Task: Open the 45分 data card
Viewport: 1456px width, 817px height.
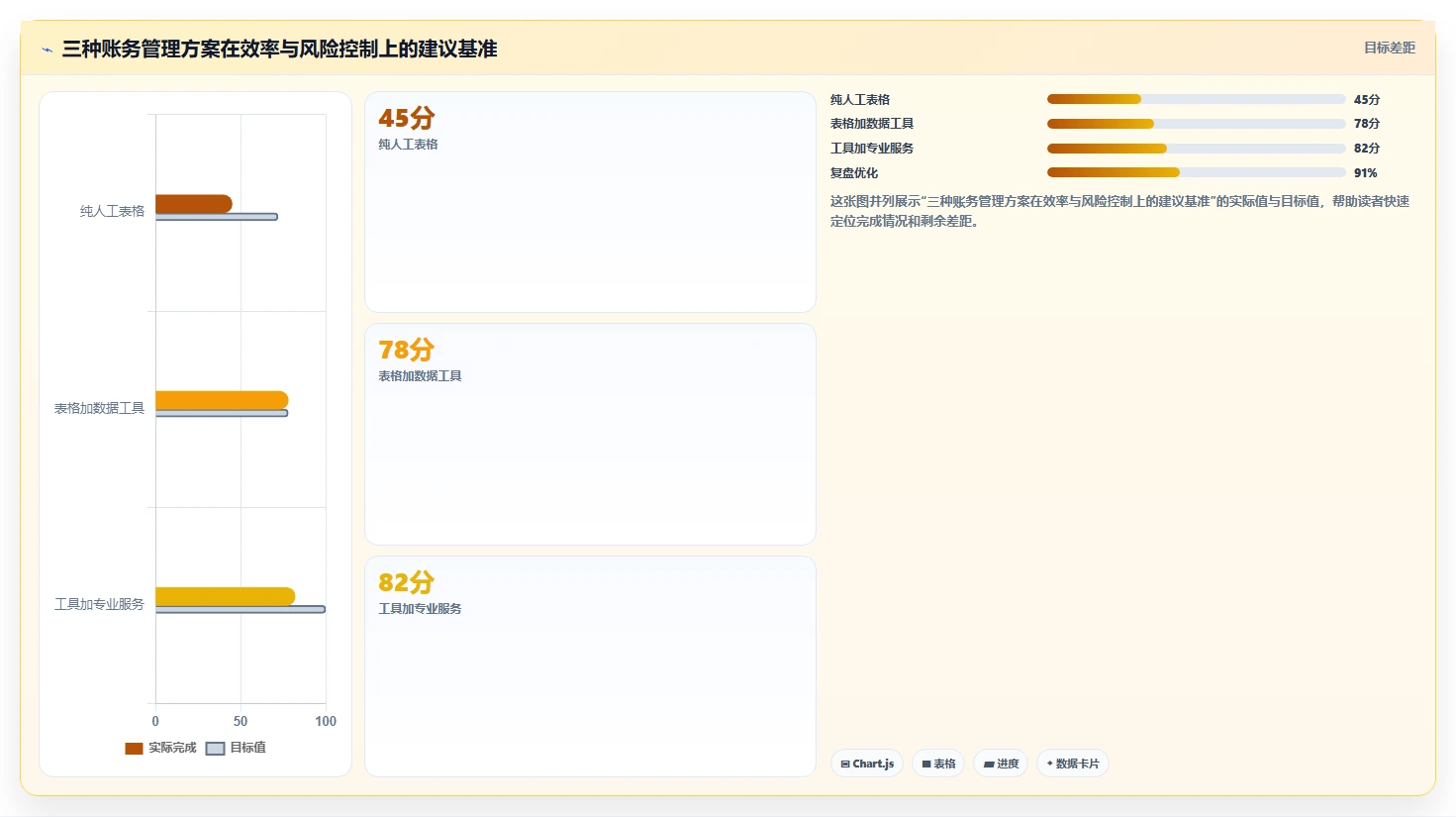Action: coord(590,202)
